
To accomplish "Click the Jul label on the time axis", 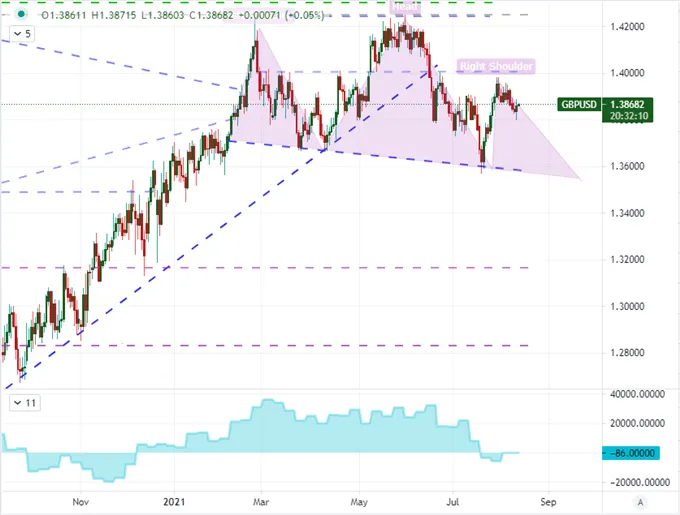I will [x=453, y=502].
